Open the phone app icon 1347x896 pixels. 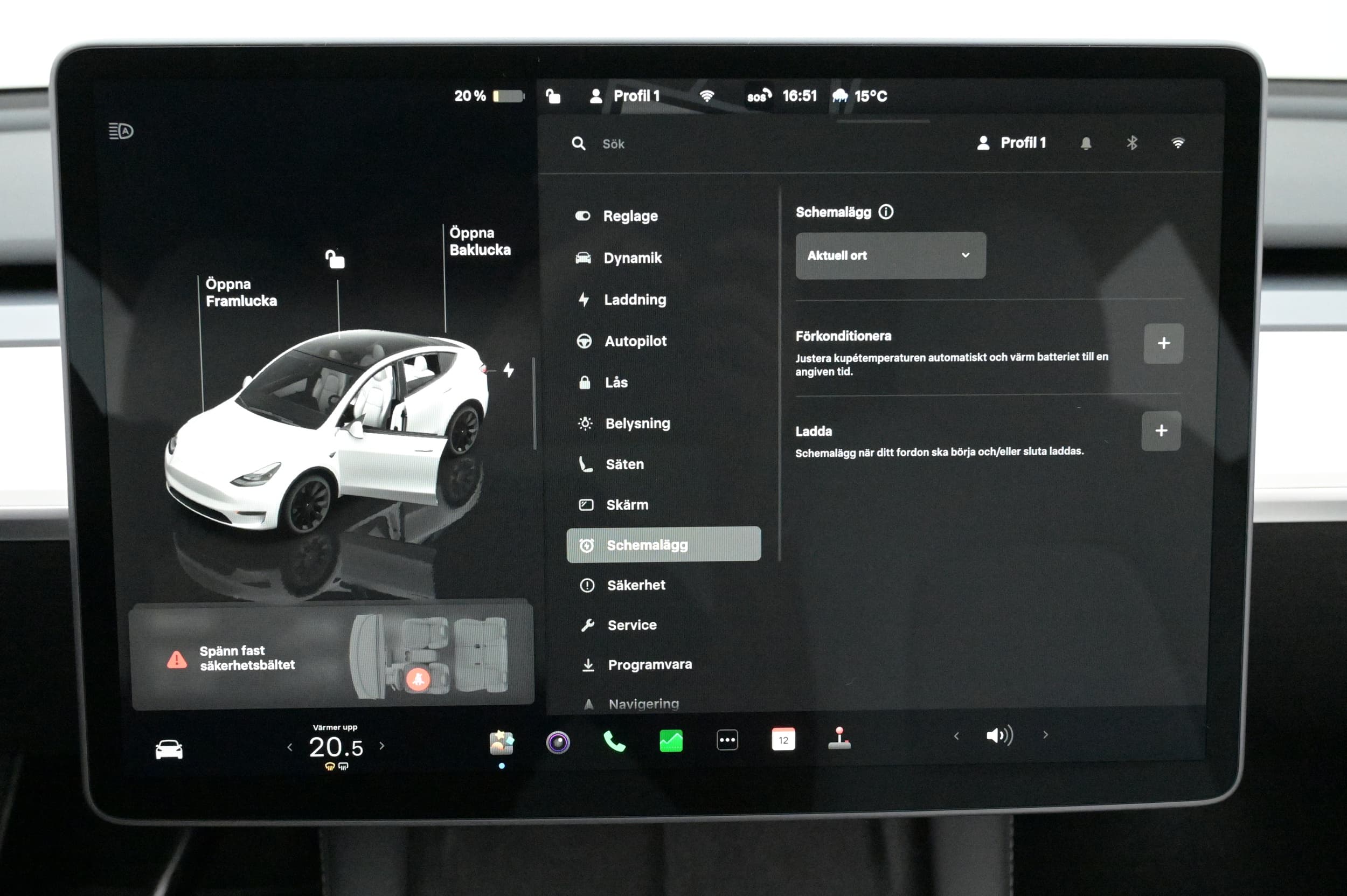[x=614, y=742]
